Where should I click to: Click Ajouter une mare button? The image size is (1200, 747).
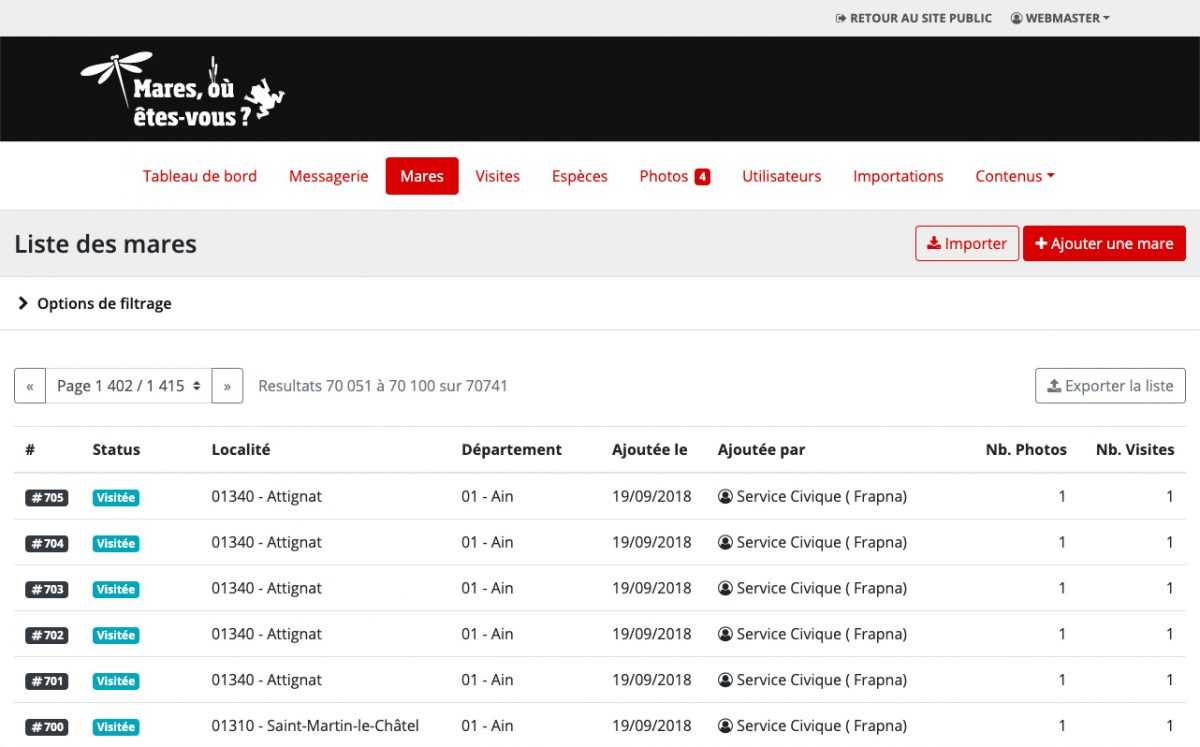coord(1104,244)
